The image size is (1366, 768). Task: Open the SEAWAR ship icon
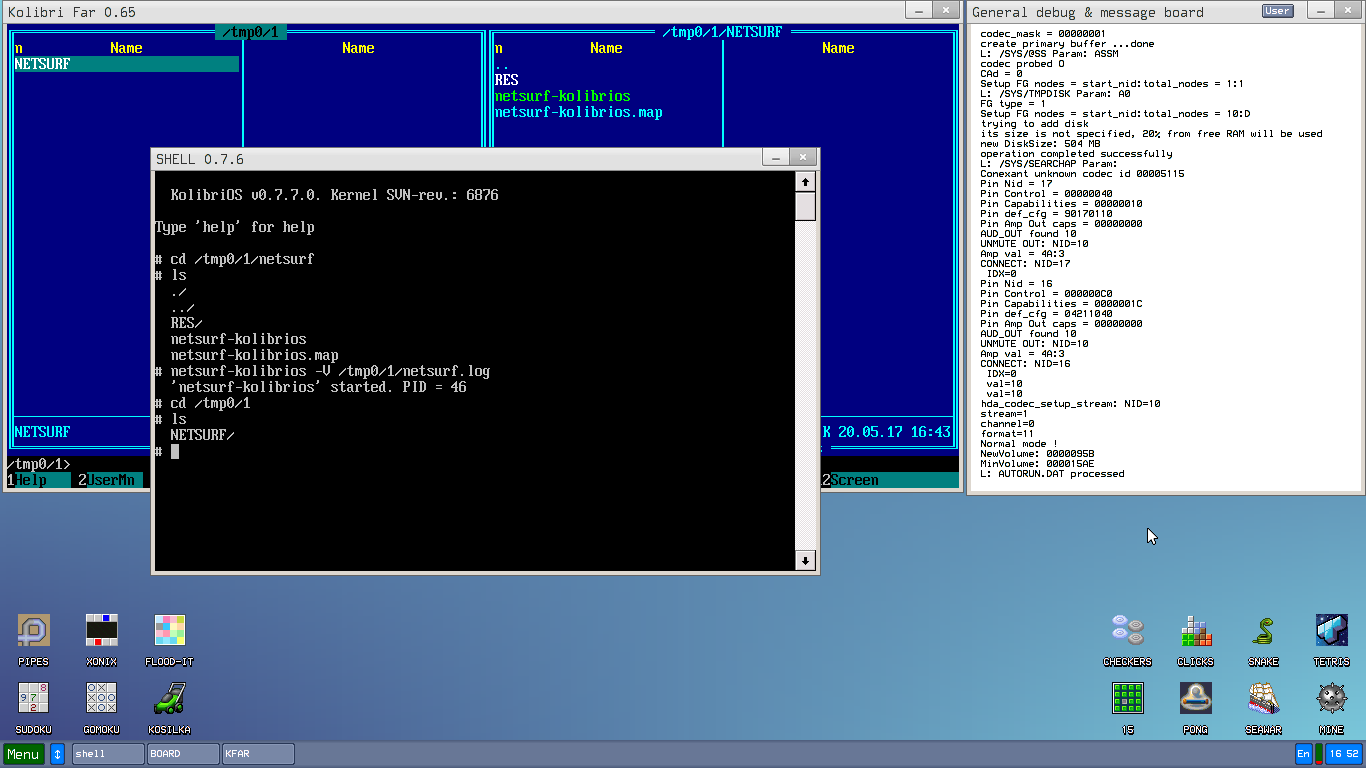pyautogui.click(x=1263, y=699)
